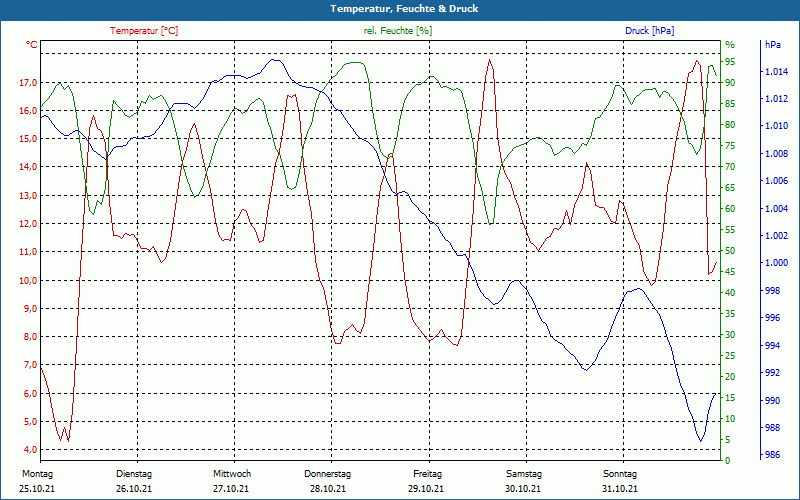Click the '1.008' pressure axis value
Screen dimensions: 800x500
click(x=776, y=154)
